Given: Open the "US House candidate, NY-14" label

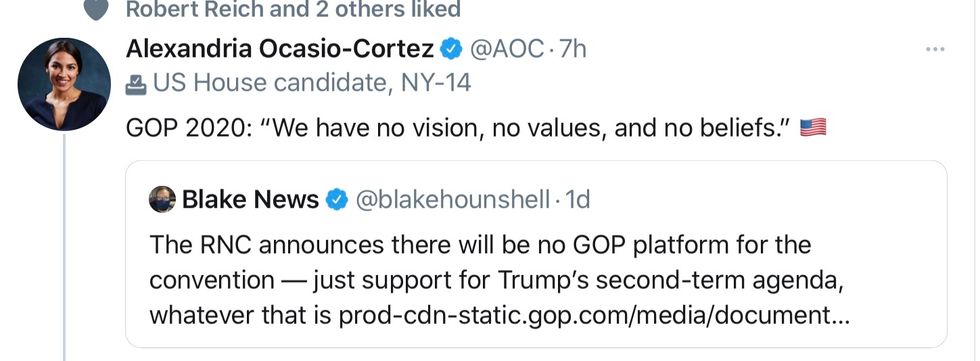Looking at the screenshot, I should coord(312,82).
